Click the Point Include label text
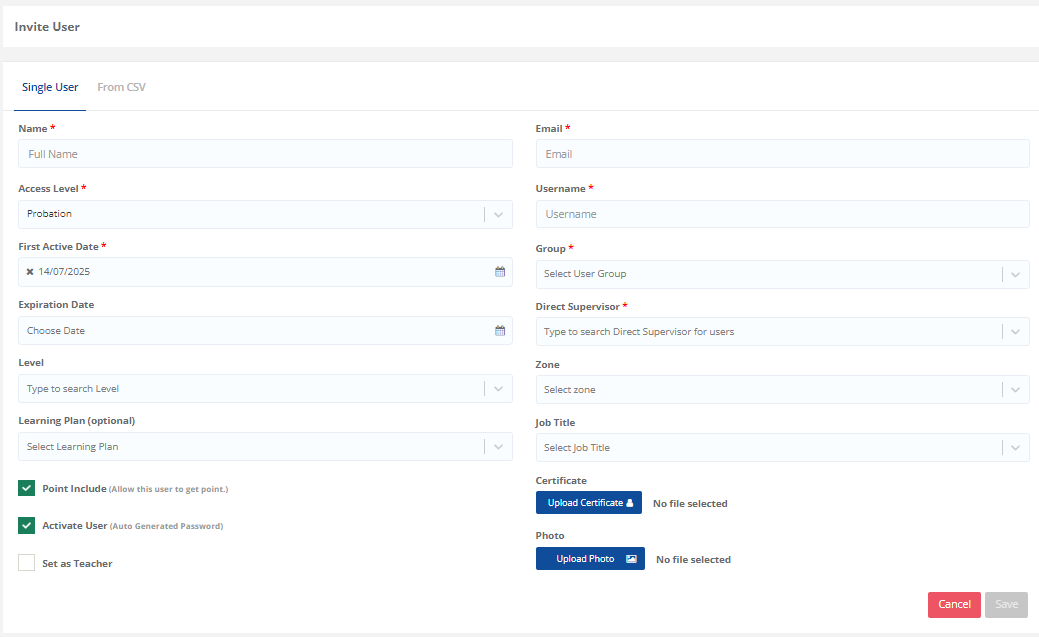Viewport: 1039px width, 637px height. click(x=74, y=489)
